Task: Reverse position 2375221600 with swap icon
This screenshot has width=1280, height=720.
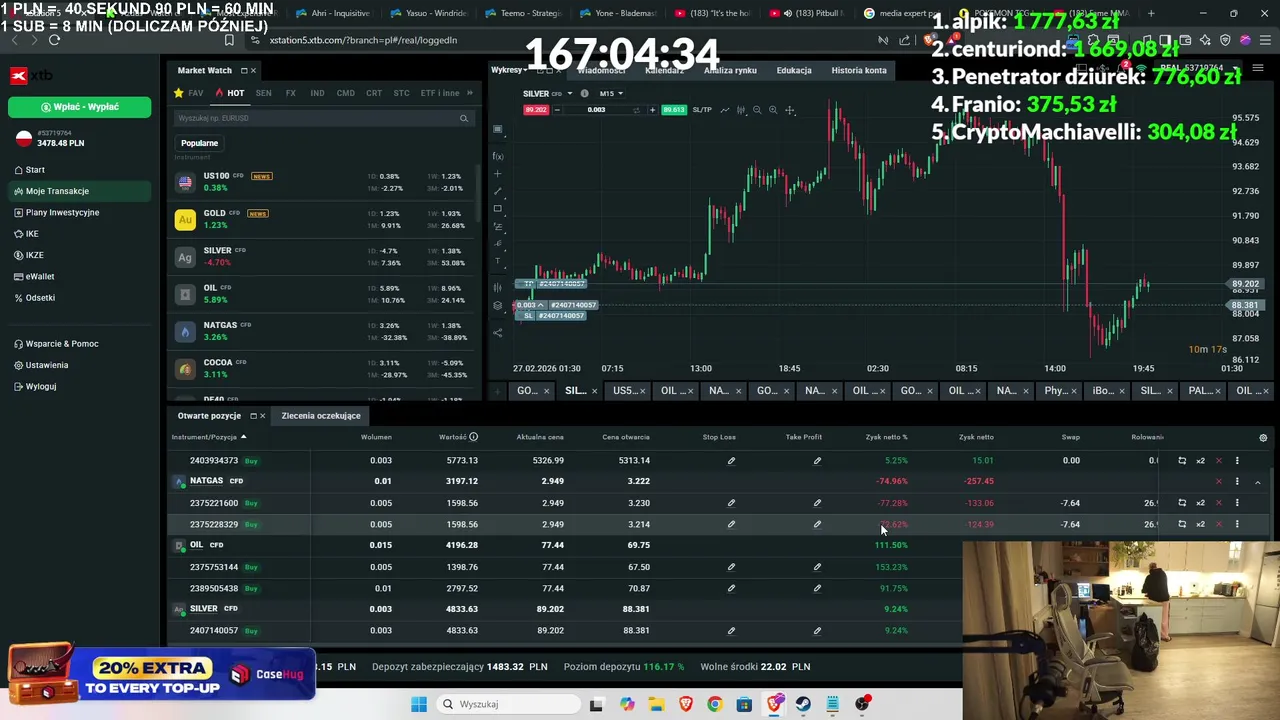Action: [x=1182, y=503]
